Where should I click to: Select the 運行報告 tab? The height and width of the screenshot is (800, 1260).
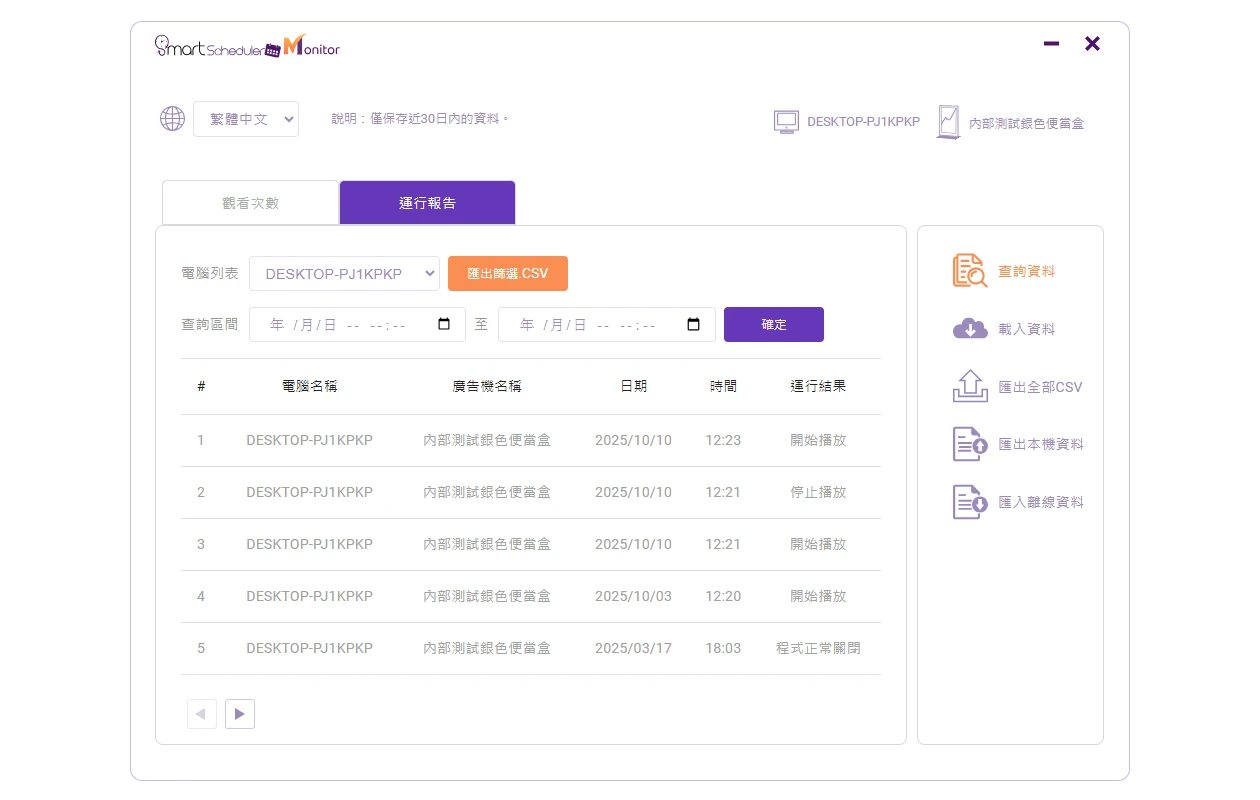[x=427, y=203]
